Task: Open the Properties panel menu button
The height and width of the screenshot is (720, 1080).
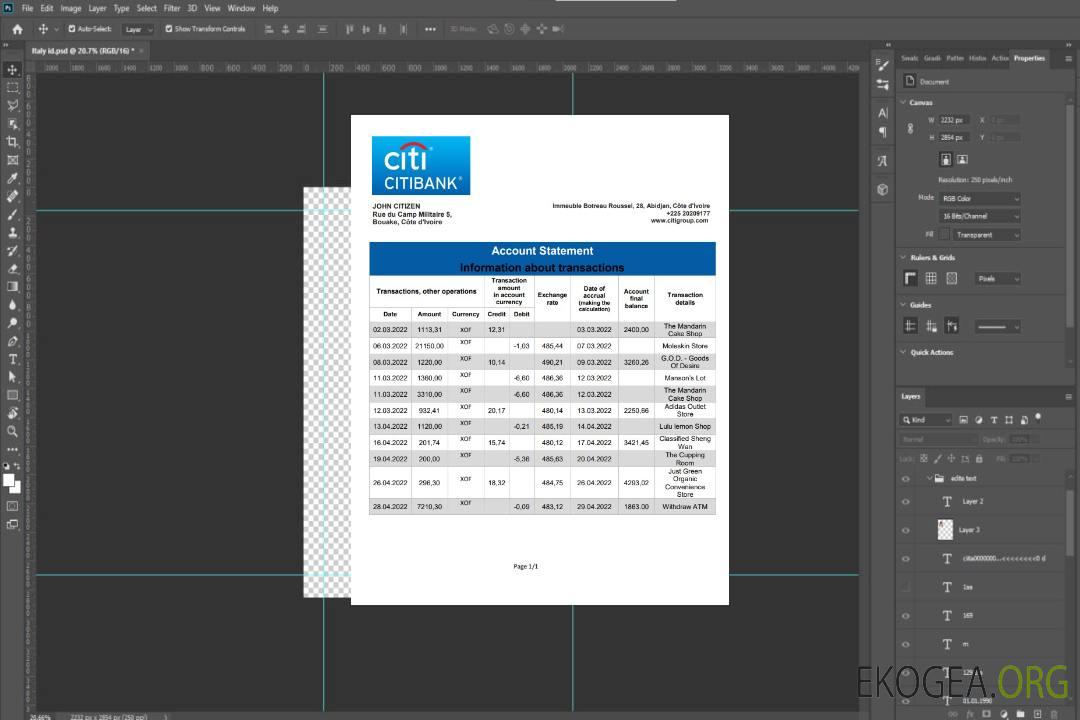Action: 1068,59
